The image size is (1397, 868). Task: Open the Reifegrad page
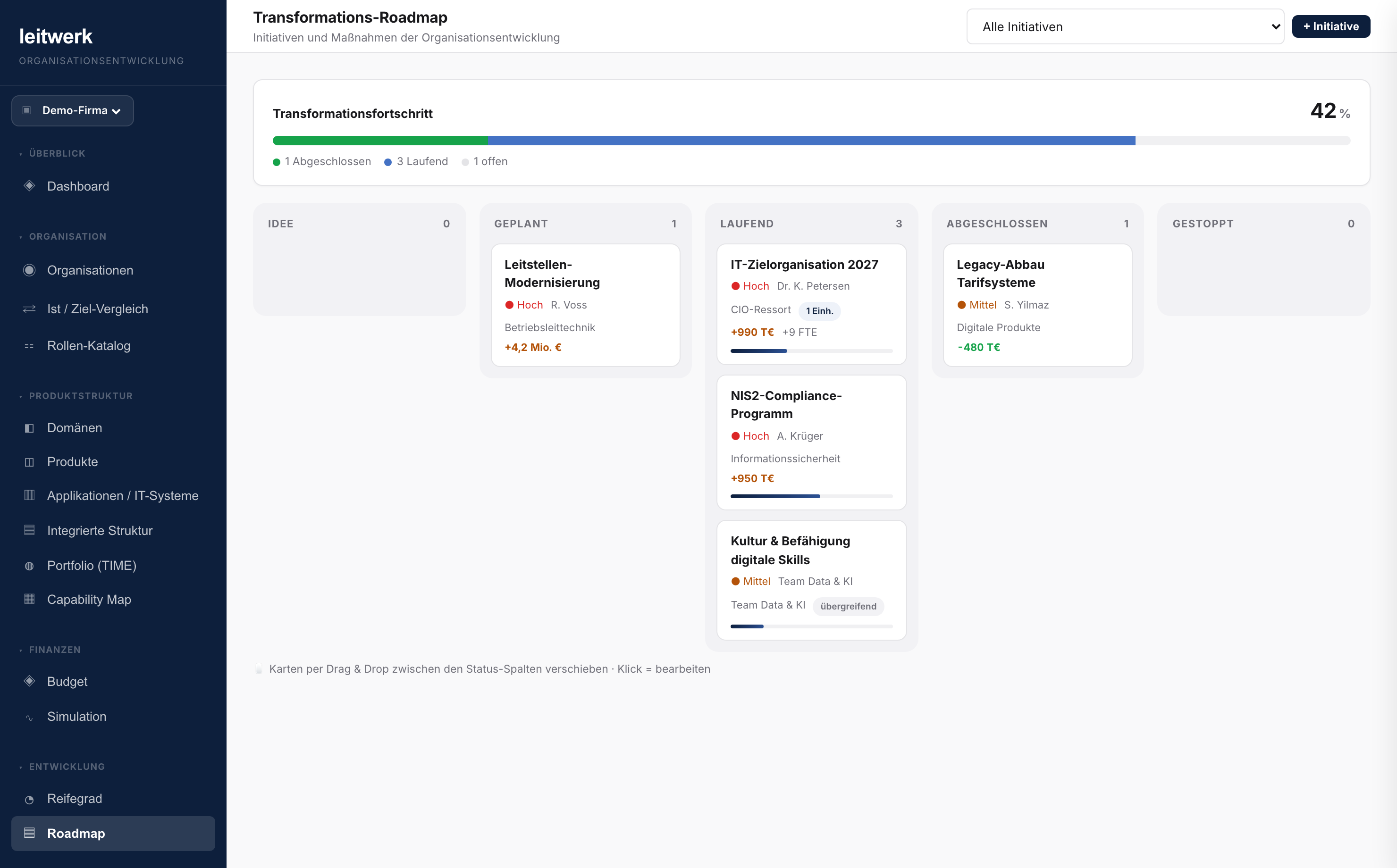(113, 799)
